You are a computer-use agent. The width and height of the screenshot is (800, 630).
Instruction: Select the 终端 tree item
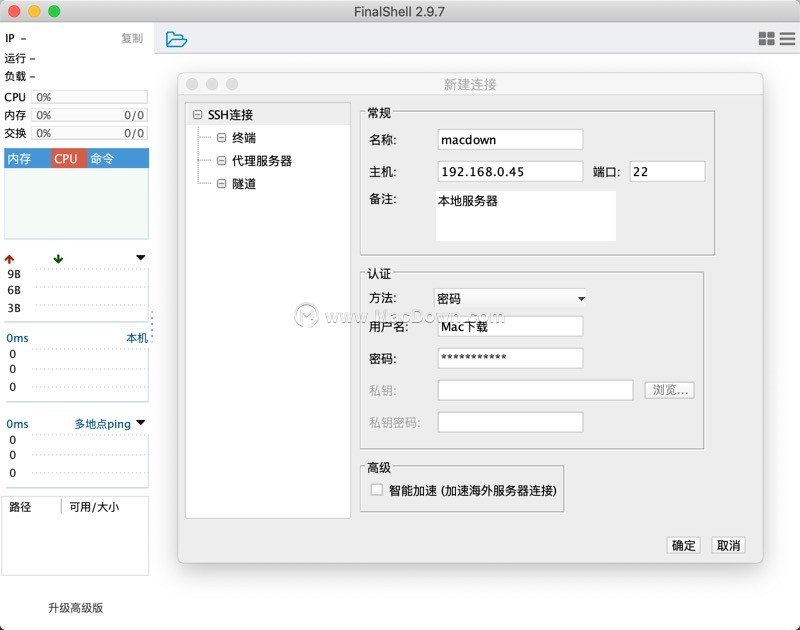coord(244,137)
